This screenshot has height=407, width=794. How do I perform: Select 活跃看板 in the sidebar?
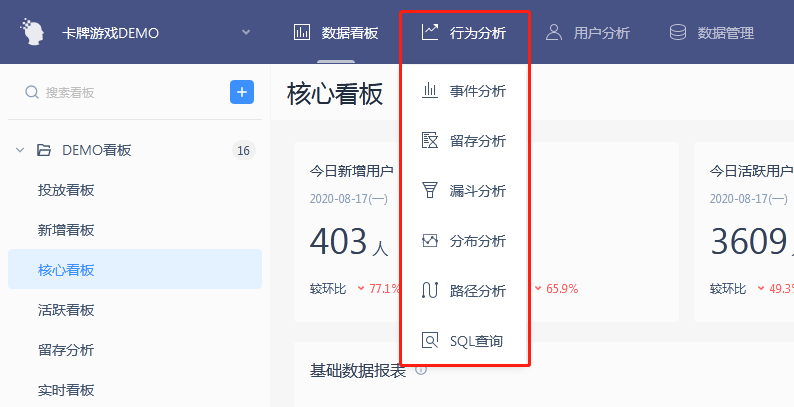pos(66,310)
